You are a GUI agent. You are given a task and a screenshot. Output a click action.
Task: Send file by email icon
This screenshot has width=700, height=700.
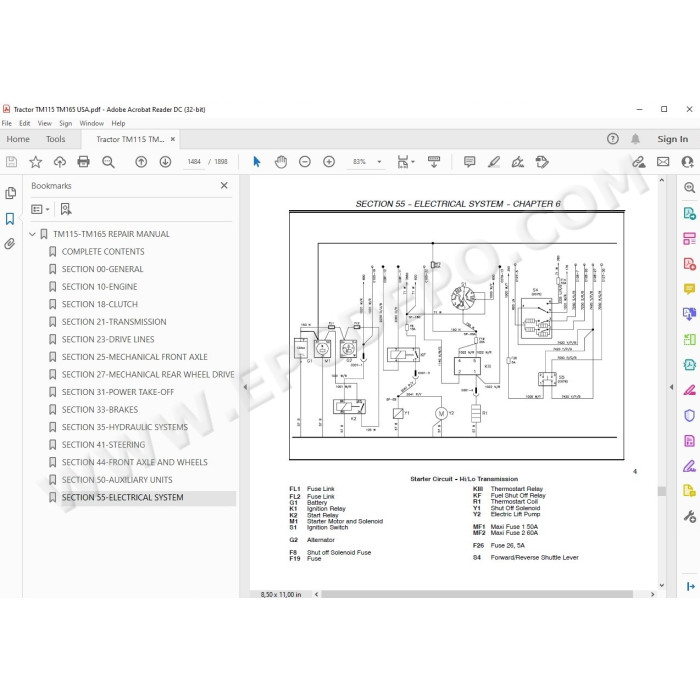tap(663, 162)
